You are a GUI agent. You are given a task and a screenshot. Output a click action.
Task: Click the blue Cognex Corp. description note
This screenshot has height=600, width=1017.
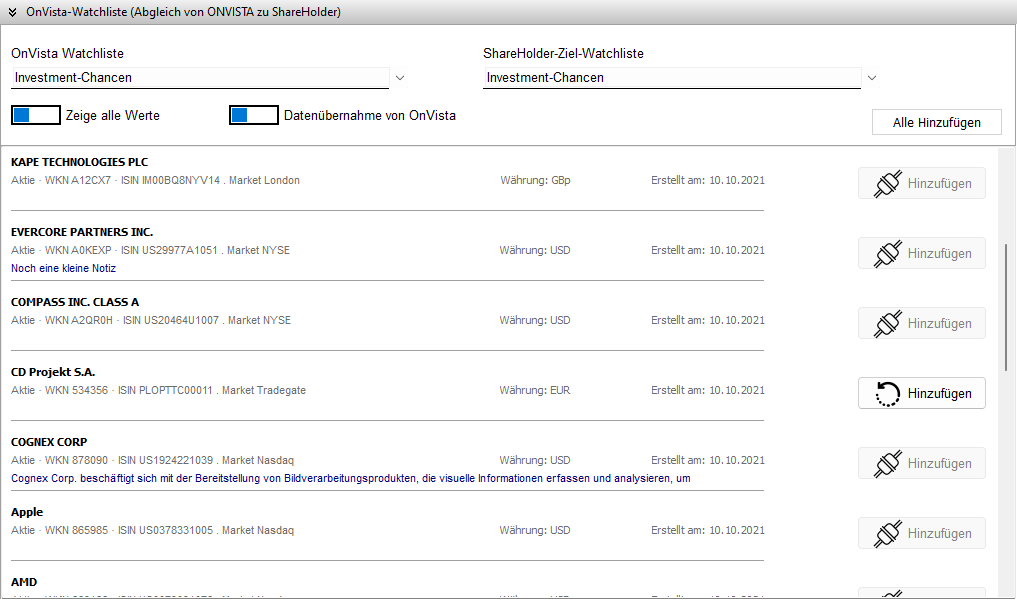(x=350, y=479)
